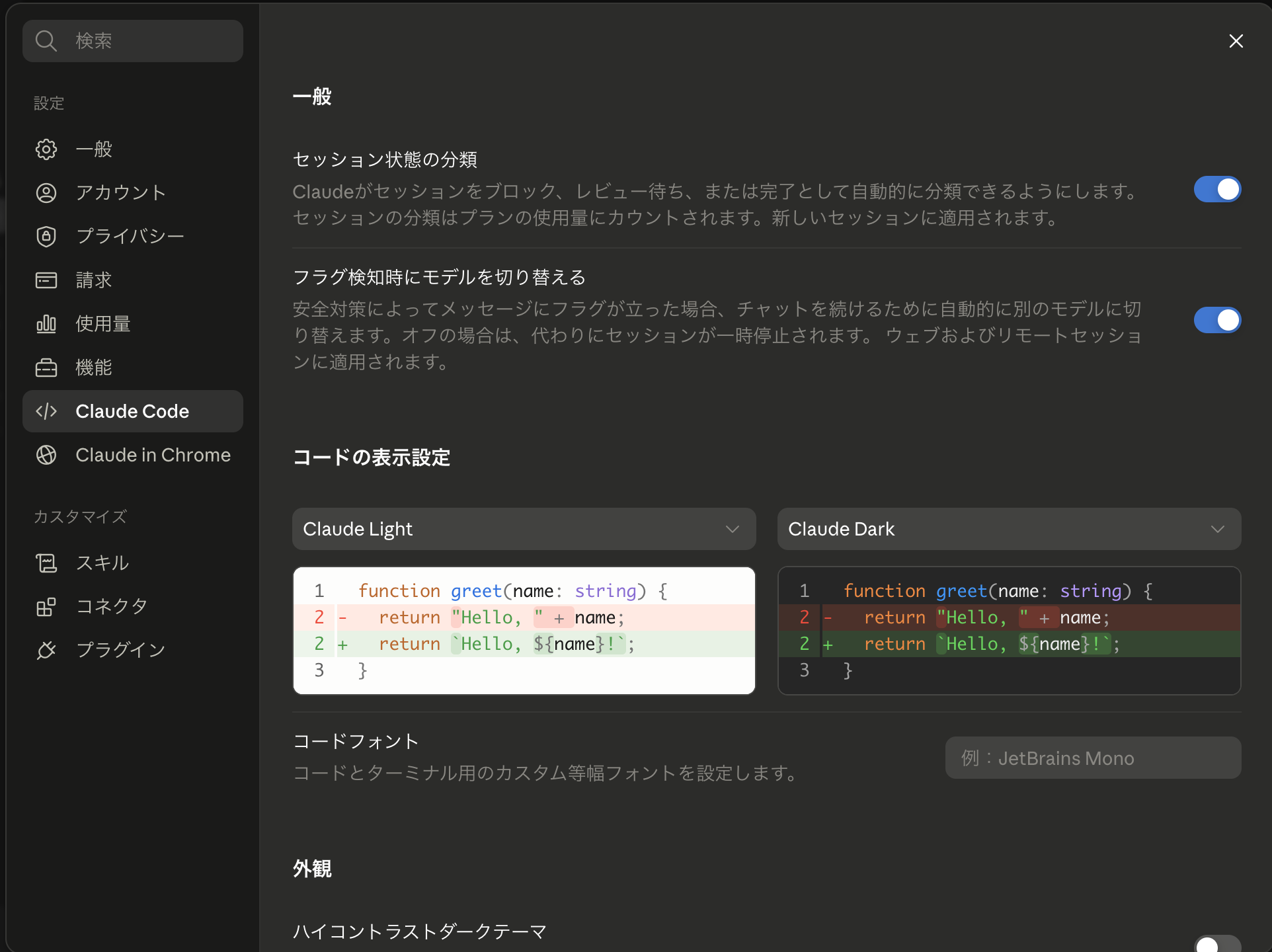Select Claude Code in sidebar
Image resolution: width=1272 pixels, height=952 pixels.
point(133,411)
